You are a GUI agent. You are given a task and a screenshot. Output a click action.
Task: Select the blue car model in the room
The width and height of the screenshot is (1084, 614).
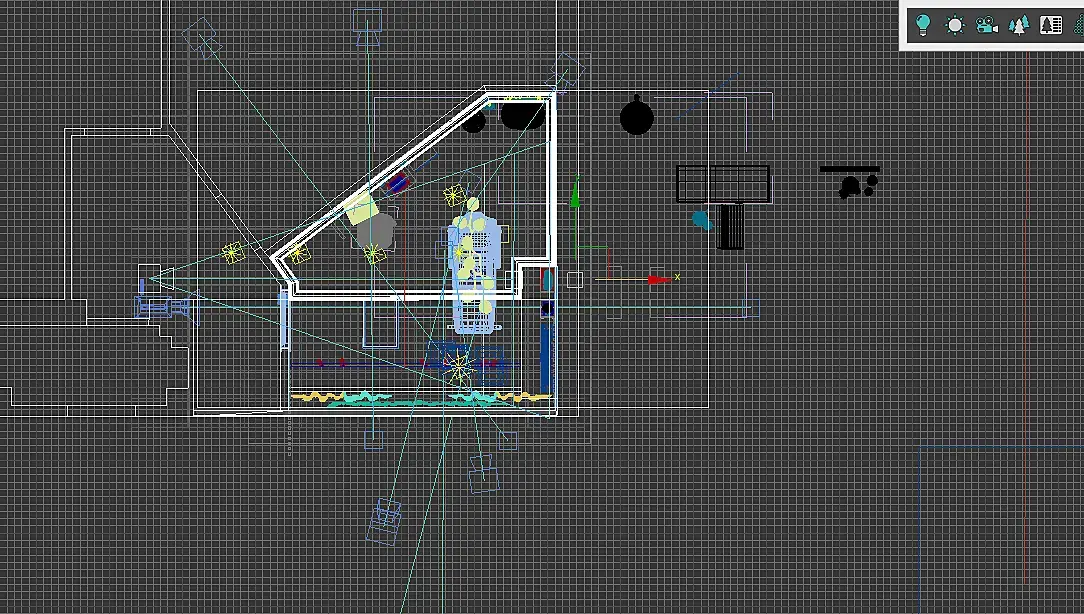click(x=475, y=273)
